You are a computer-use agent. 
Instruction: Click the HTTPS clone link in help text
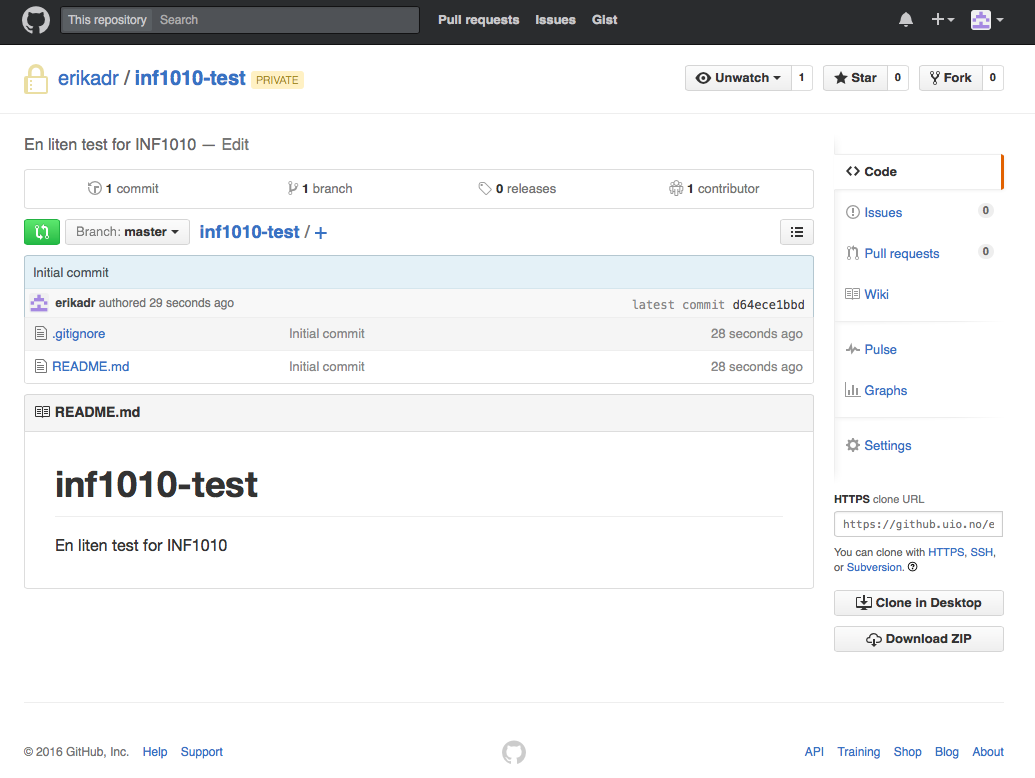coord(946,552)
